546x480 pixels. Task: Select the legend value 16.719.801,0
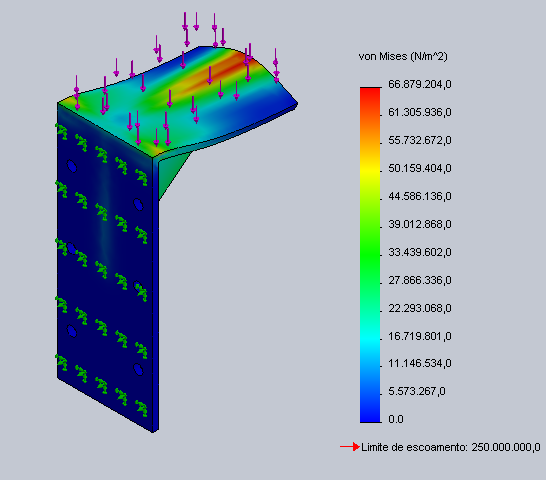(x=420, y=336)
